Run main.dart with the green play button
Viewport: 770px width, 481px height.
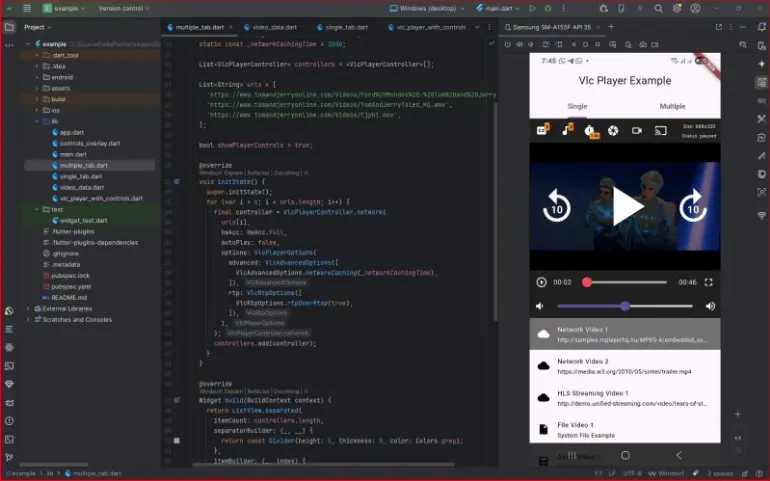[532, 8]
